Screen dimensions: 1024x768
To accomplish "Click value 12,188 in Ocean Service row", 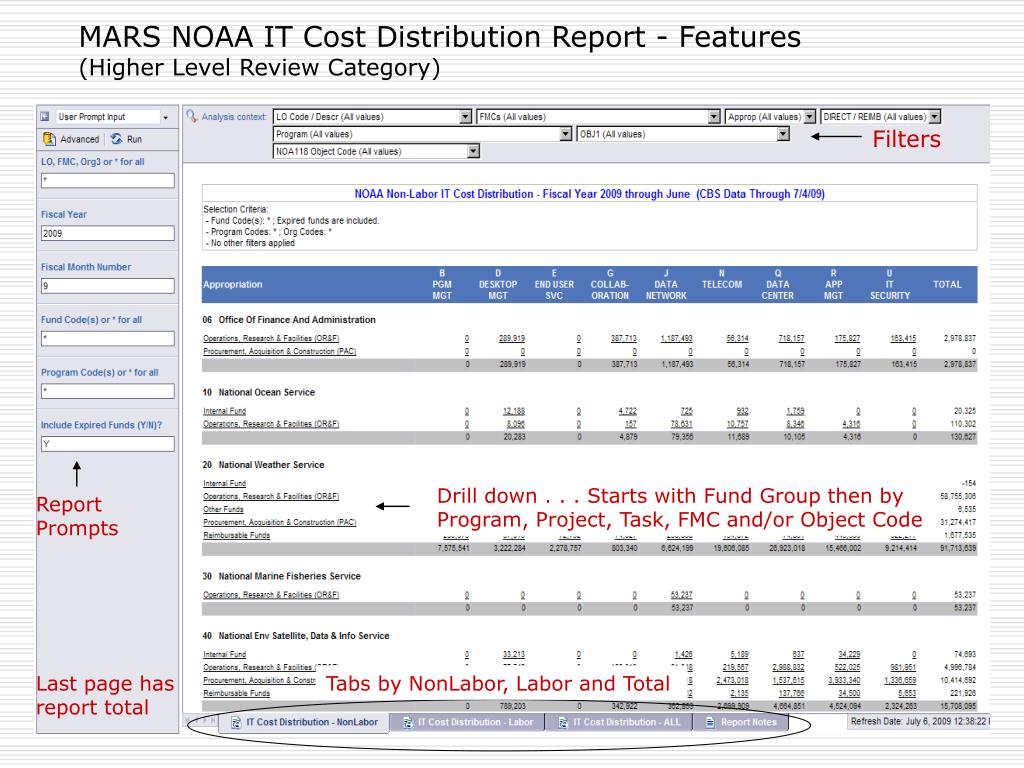I will click(x=514, y=411).
